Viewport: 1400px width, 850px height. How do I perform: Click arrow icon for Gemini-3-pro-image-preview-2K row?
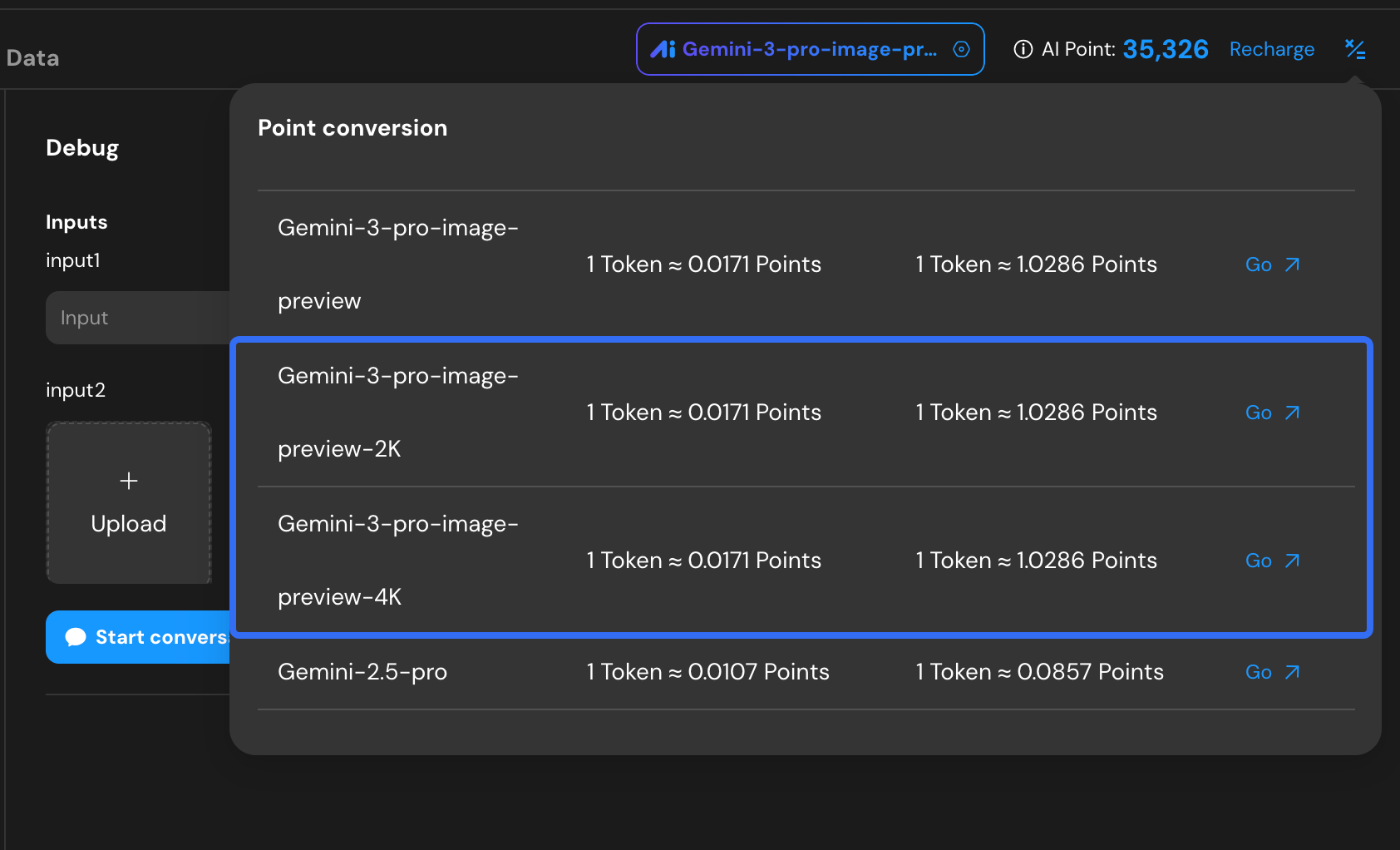[x=1292, y=413]
